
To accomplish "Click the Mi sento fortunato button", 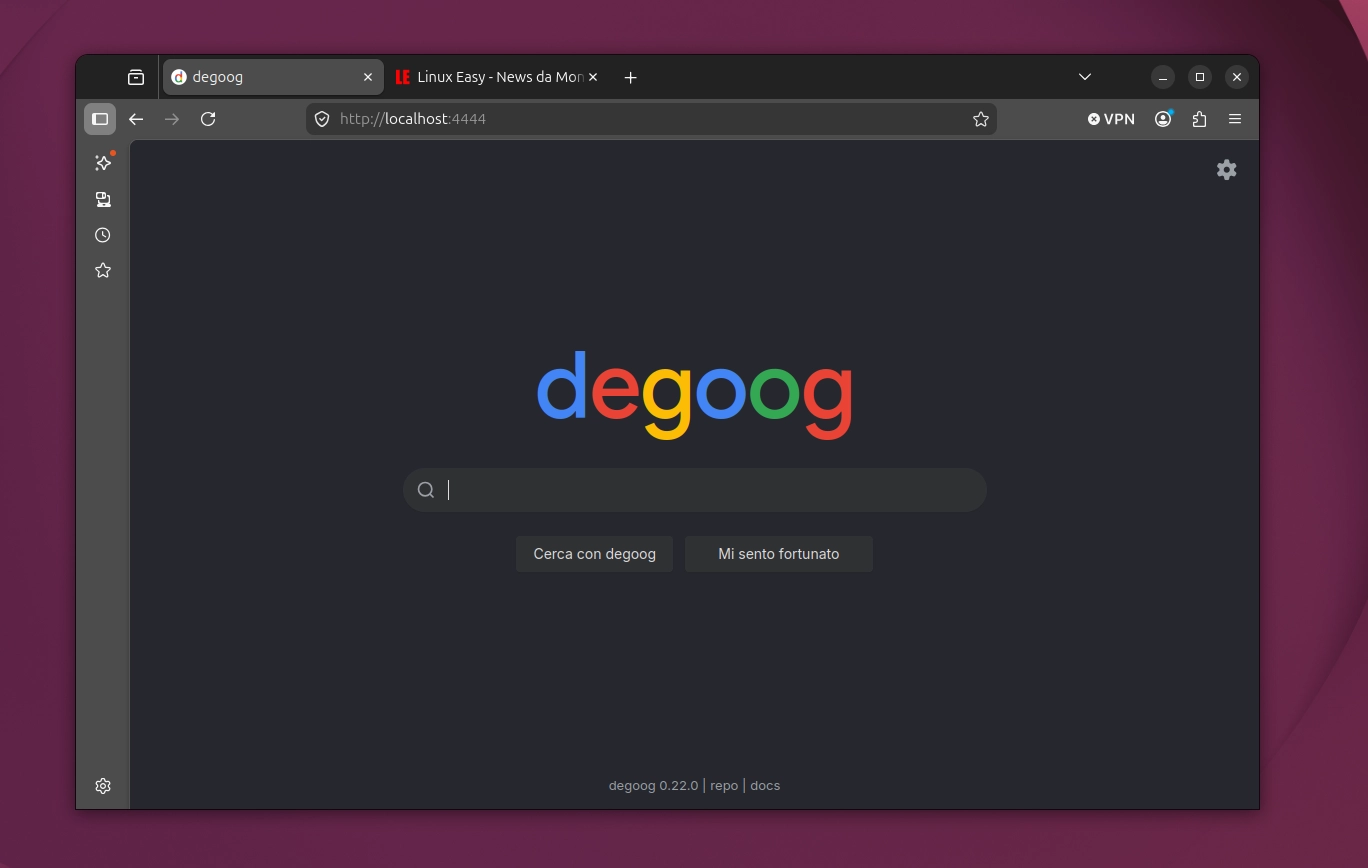I will [x=779, y=554].
